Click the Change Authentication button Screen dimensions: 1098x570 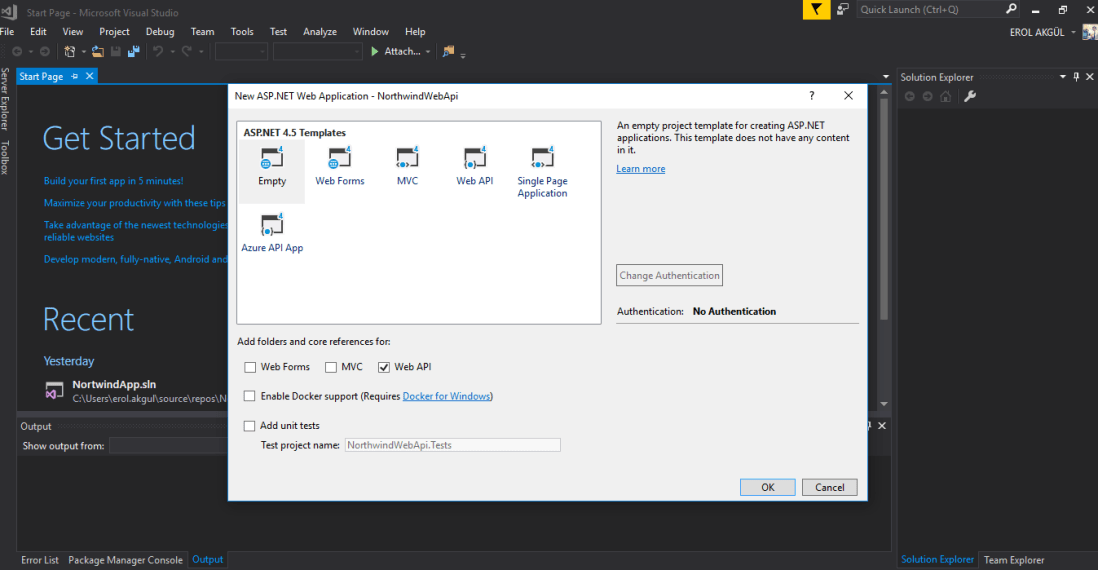(669, 276)
